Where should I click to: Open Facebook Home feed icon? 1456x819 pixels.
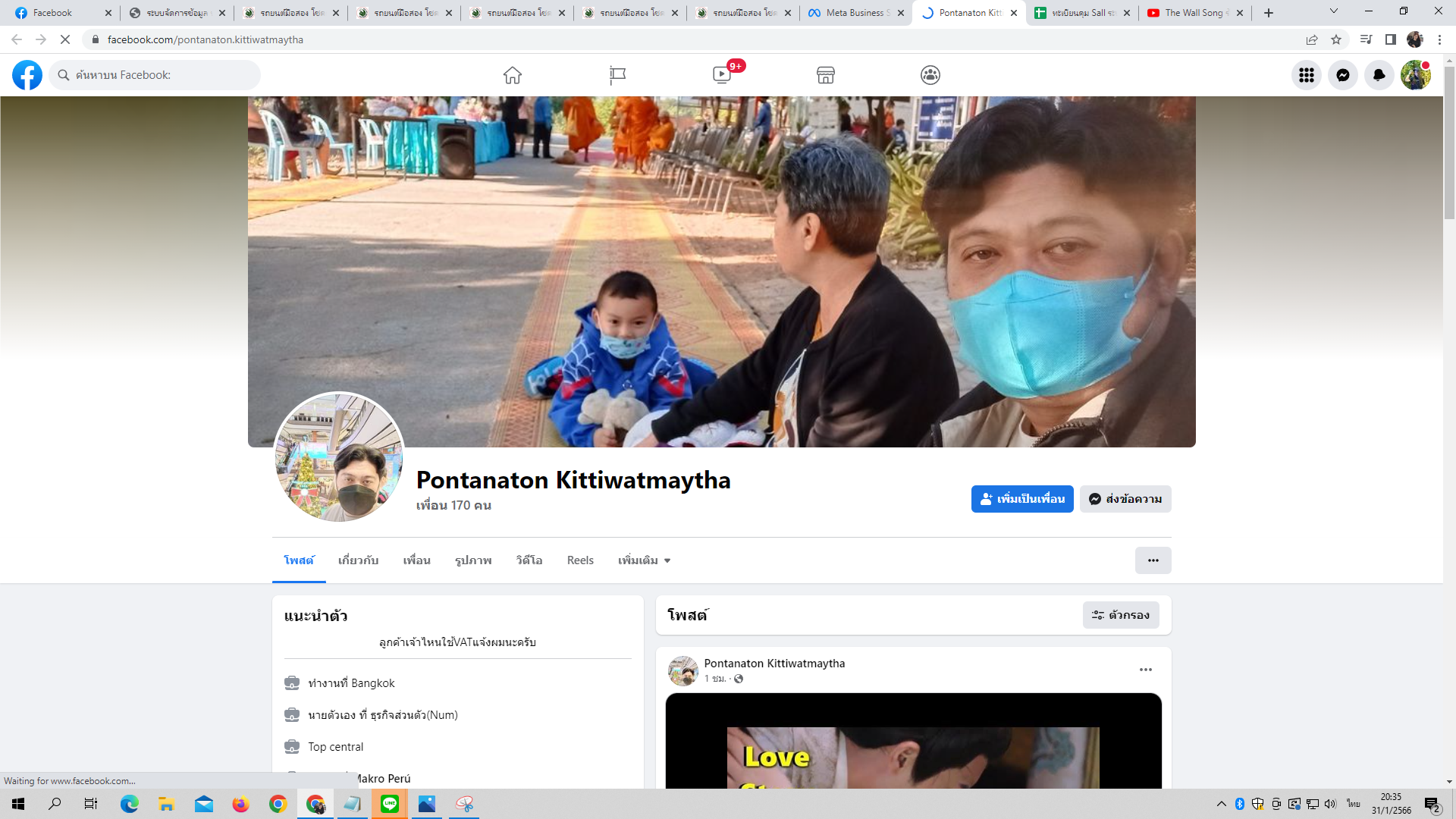click(513, 75)
